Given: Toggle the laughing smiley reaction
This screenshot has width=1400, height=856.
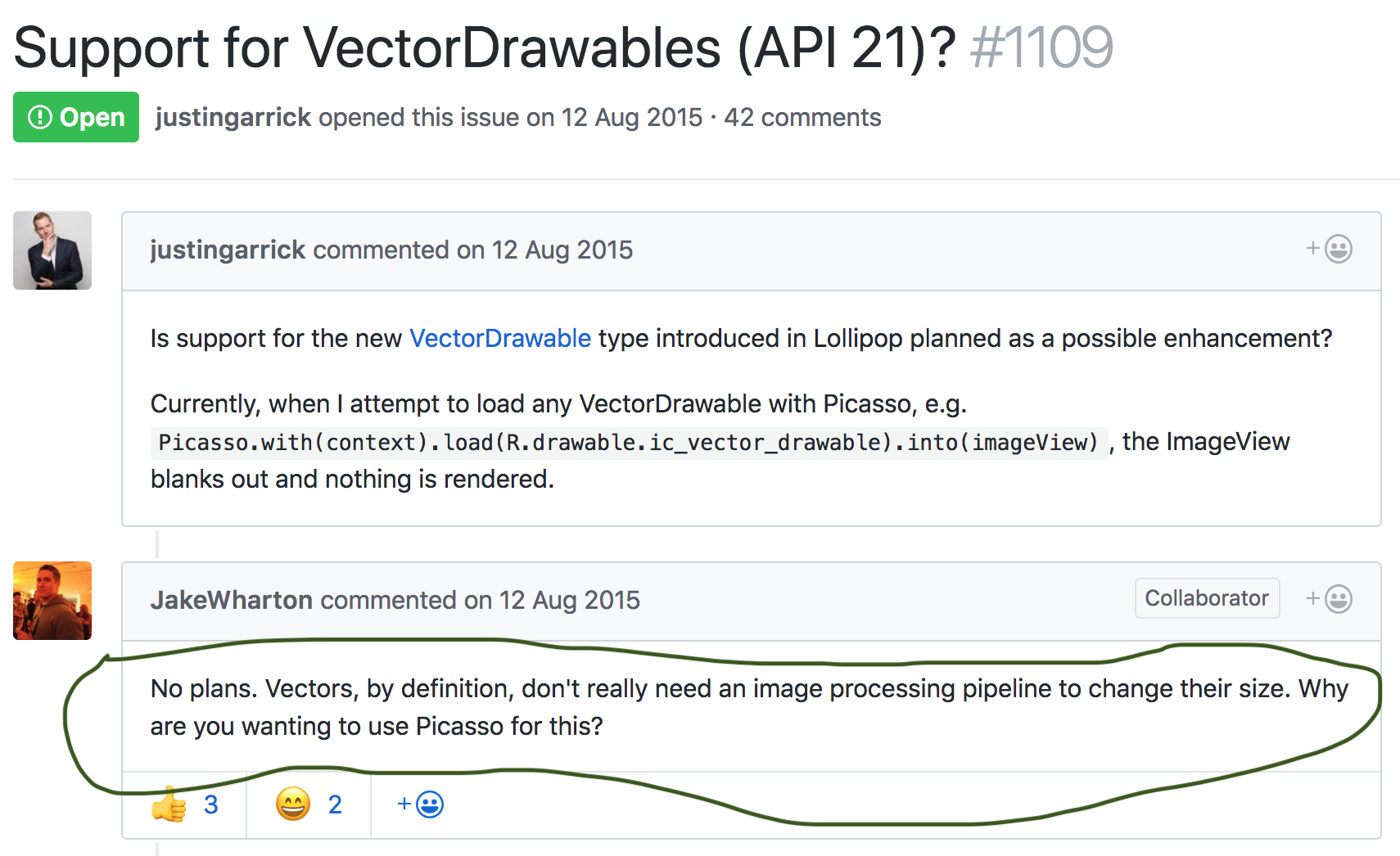Looking at the screenshot, I should [x=309, y=804].
